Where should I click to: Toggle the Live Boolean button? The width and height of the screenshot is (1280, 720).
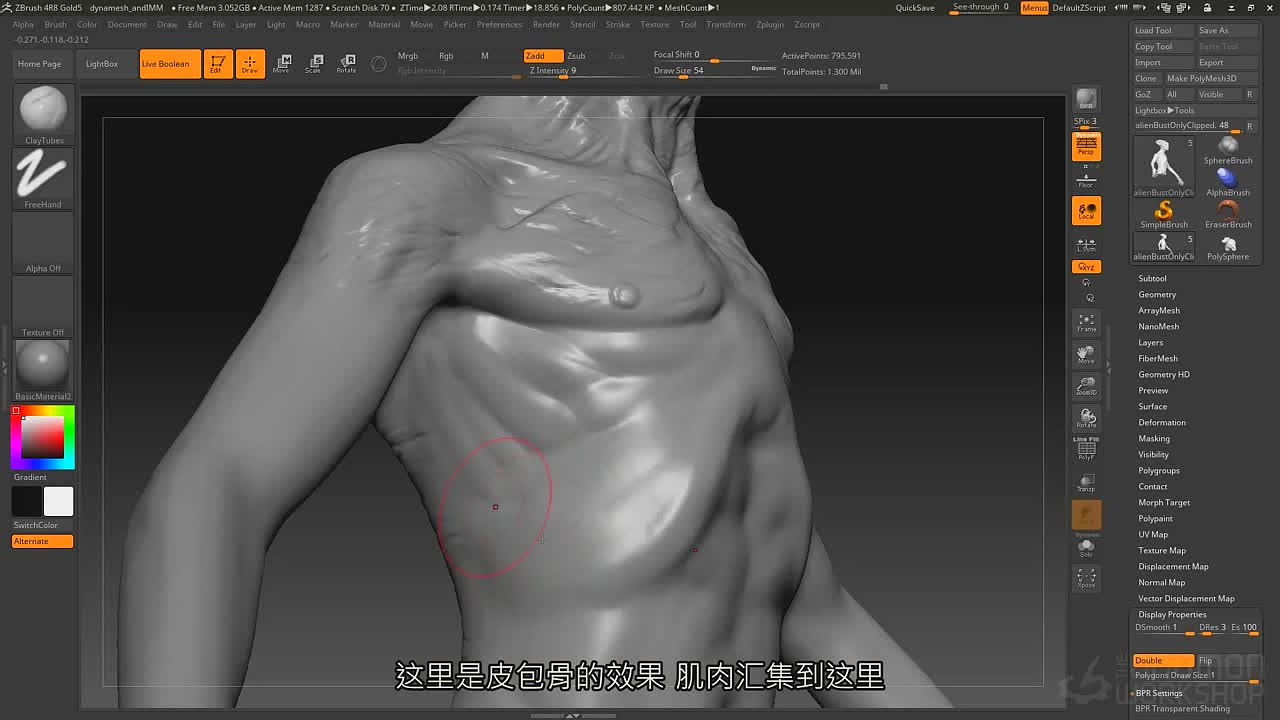click(x=169, y=64)
